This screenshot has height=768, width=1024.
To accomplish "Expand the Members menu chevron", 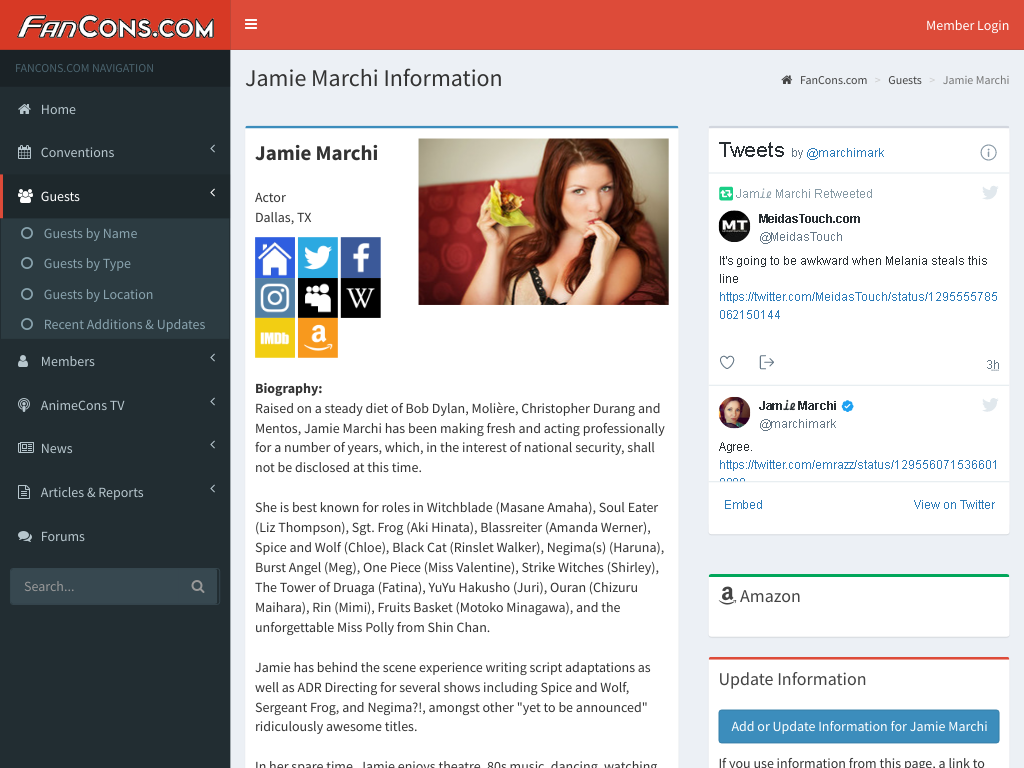I will point(213,358).
